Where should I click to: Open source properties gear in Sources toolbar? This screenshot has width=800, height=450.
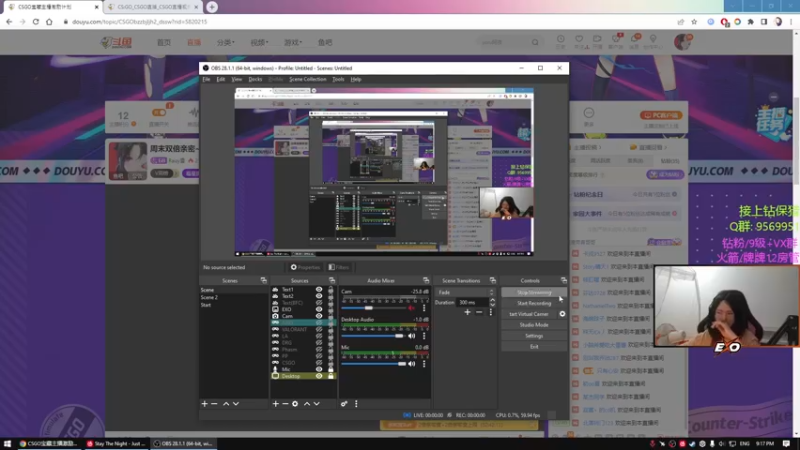point(295,404)
